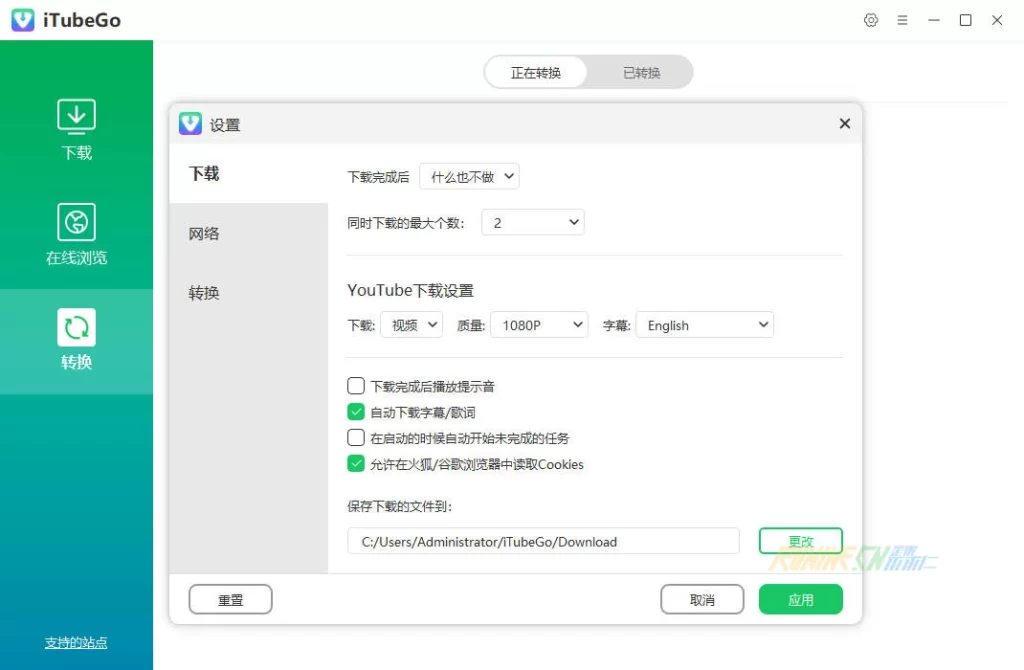Image resolution: width=1024 pixels, height=670 pixels.
Task: Select the Convert icon in the sidebar
Action: pyautogui.click(x=76, y=327)
